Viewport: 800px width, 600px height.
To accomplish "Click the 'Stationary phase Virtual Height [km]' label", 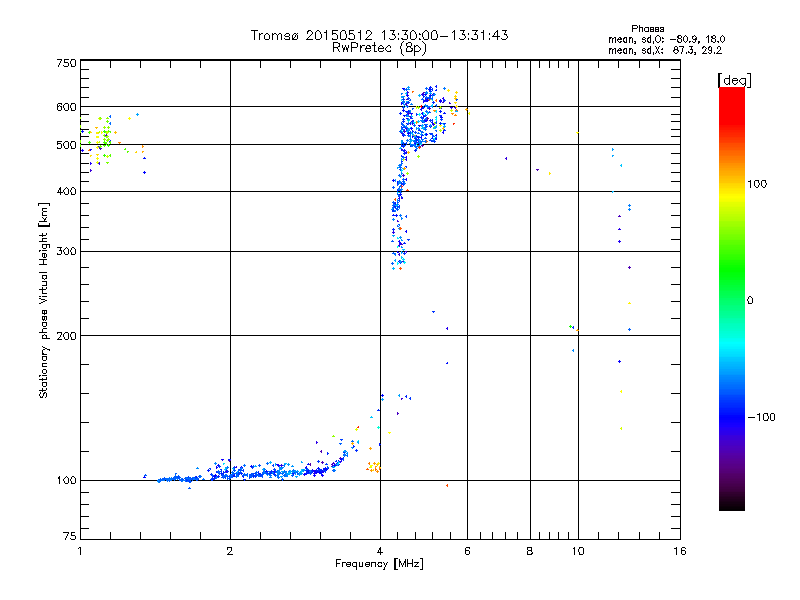I will 44,301.
